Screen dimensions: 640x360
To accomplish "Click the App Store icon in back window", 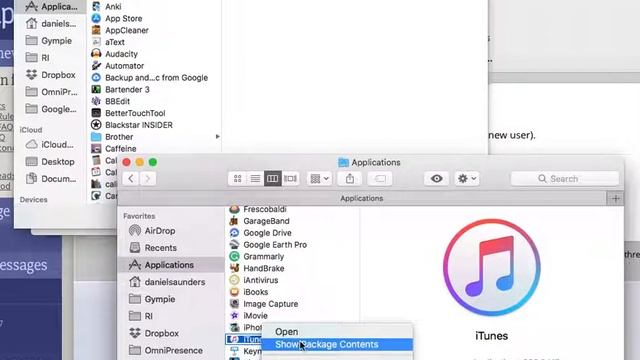I will (x=96, y=18).
